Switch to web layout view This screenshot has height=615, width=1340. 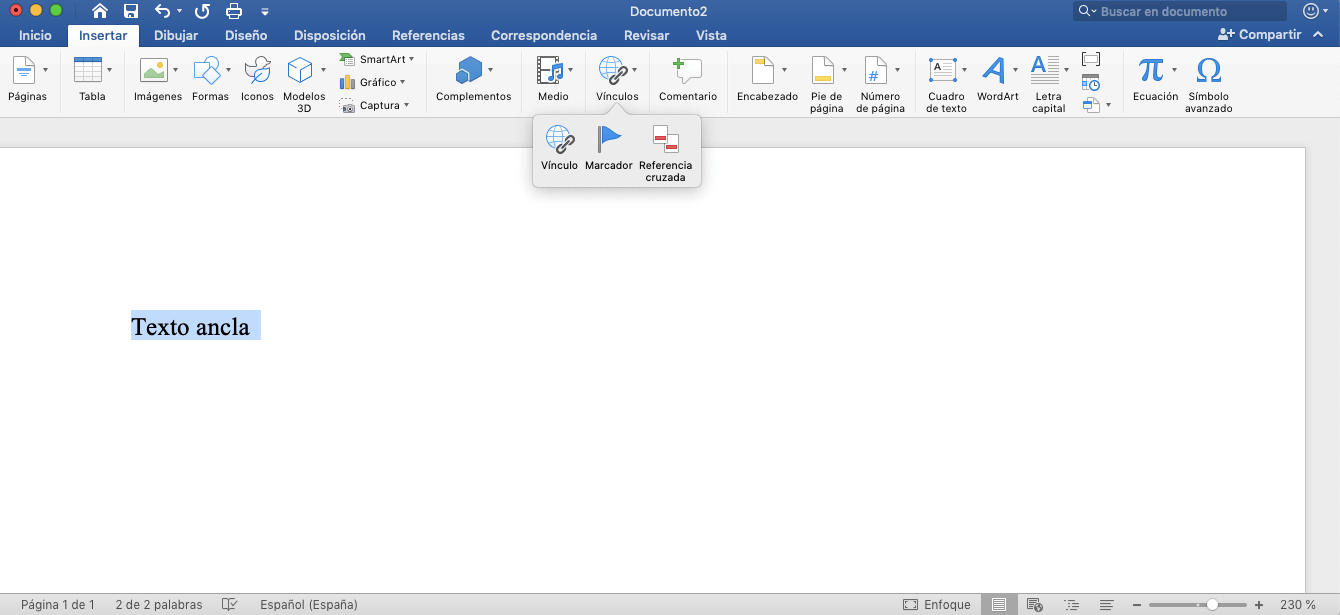point(1033,604)
